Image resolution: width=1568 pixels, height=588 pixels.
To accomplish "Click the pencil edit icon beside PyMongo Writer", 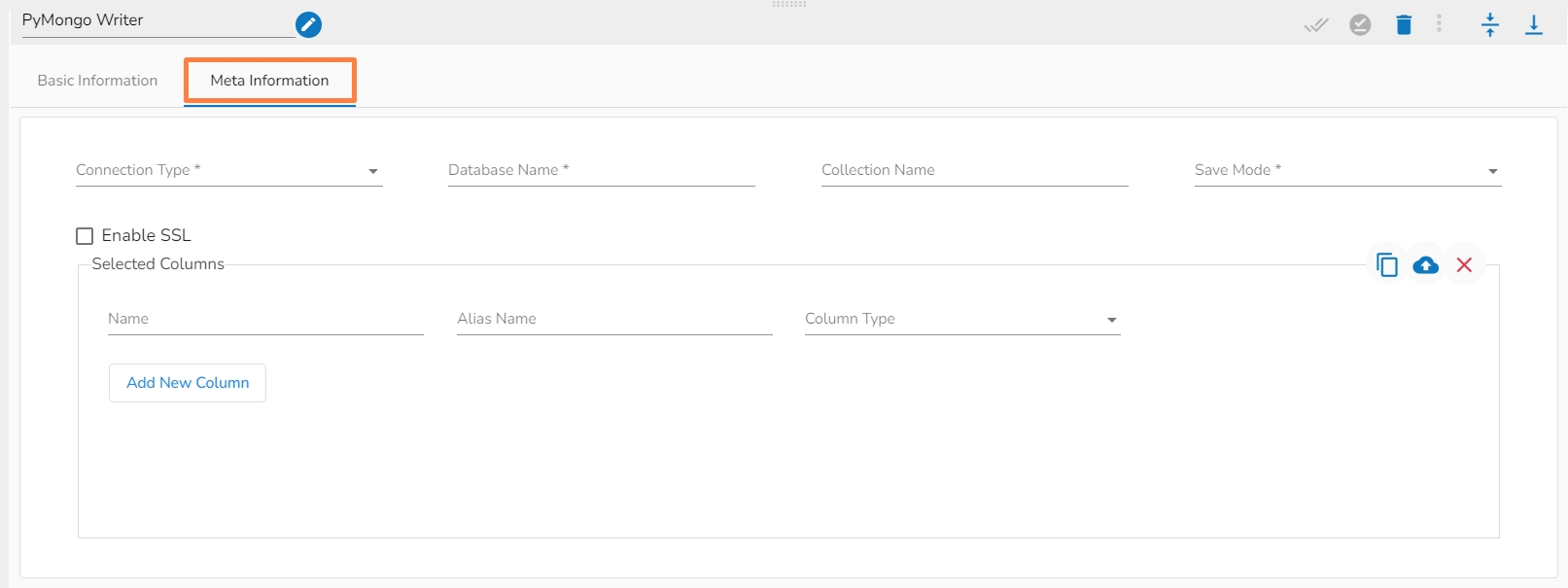I will pos(308,25).
